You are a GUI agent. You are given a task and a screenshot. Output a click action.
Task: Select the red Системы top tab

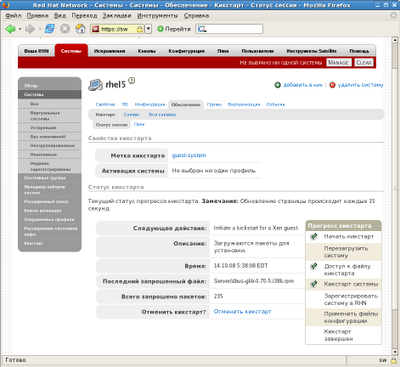[71, 51]
